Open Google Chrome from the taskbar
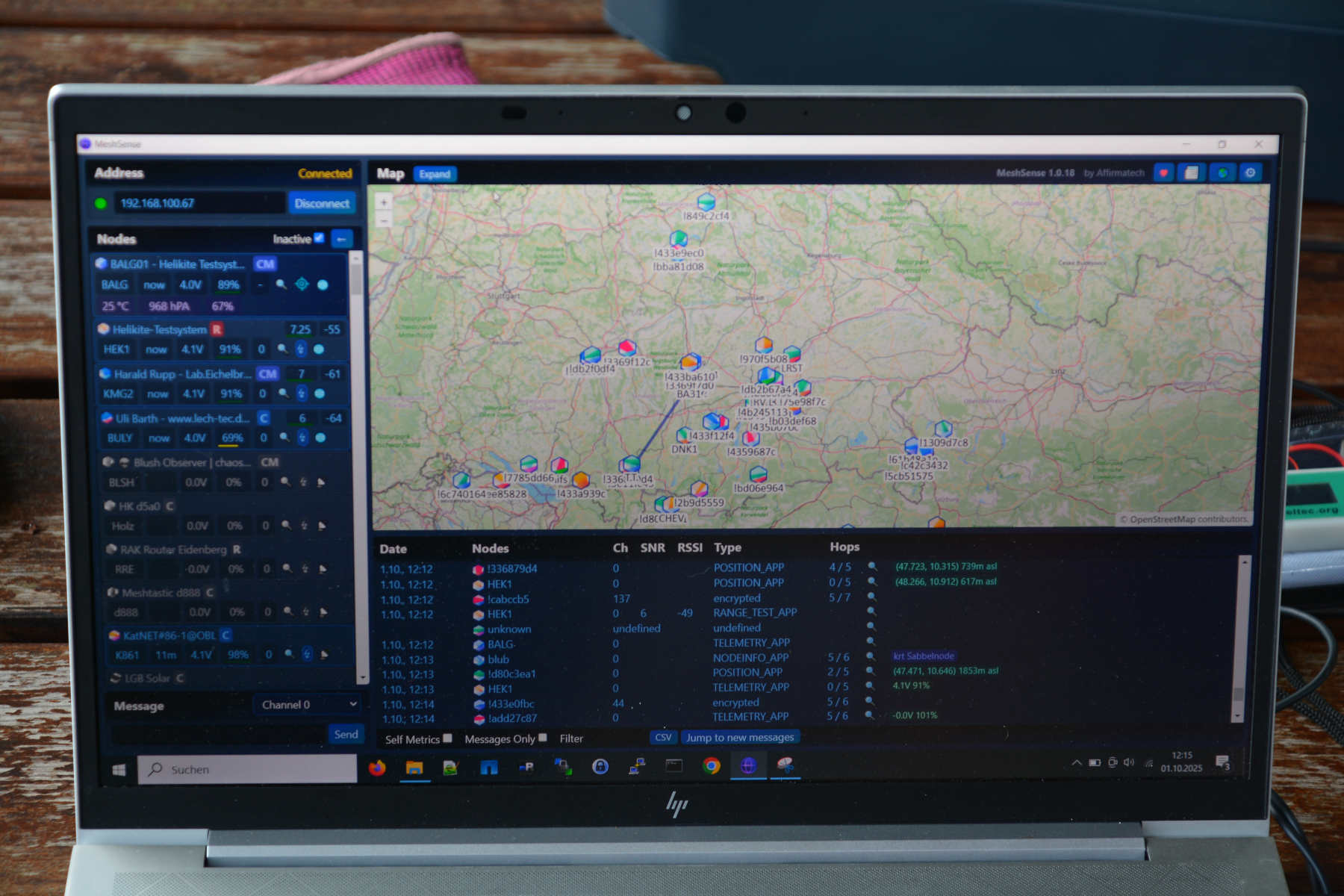The width and height of the screenshot is (1344, 896). coord(711,766)
